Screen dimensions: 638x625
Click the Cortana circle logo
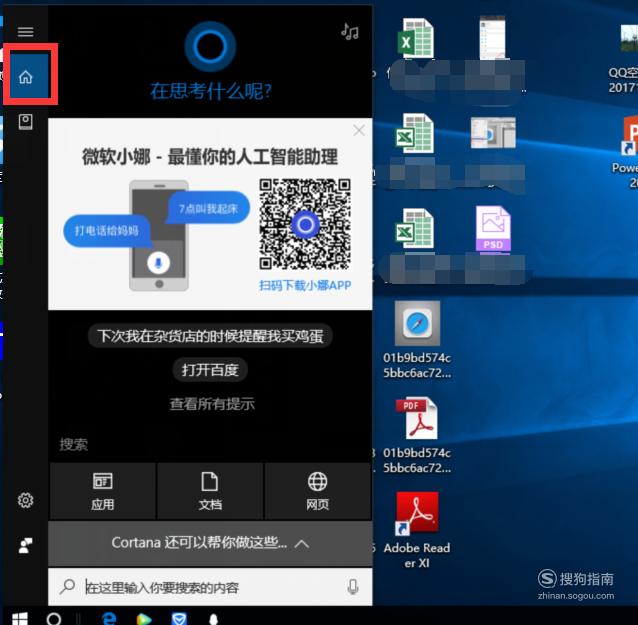point(210,46)
